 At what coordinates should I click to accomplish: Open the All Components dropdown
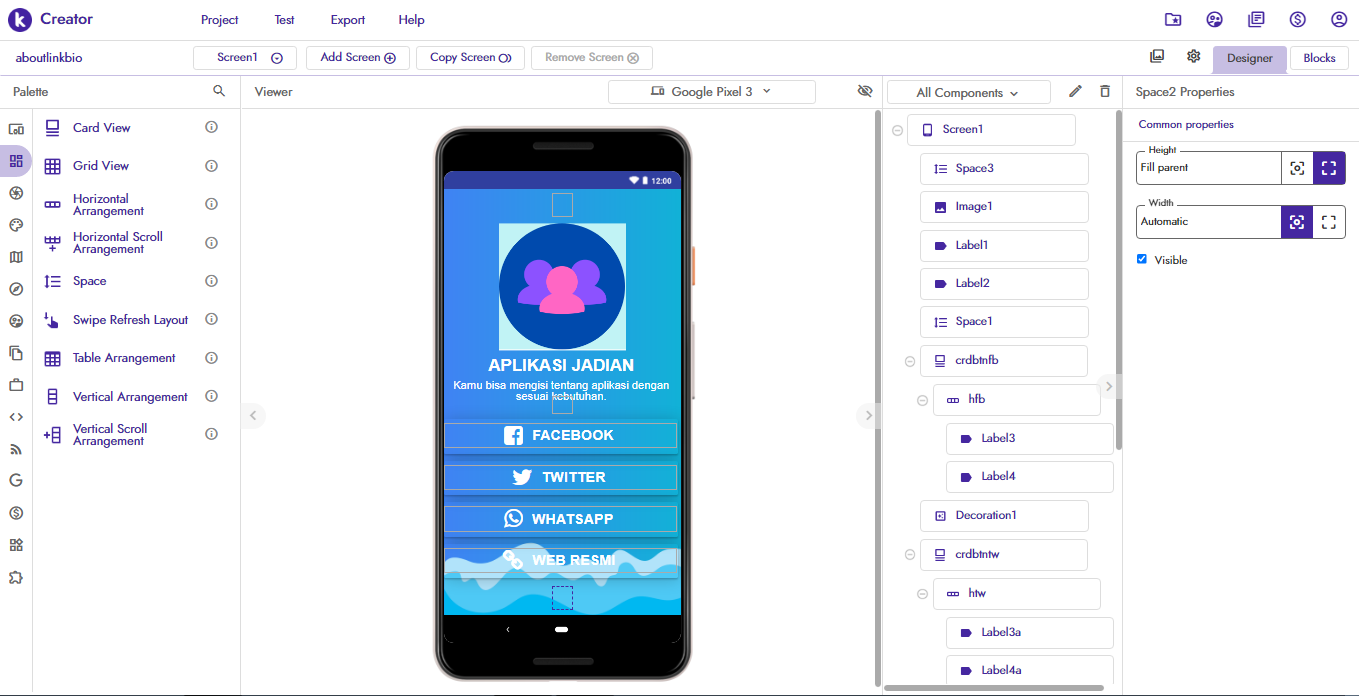(x=967, y=93)
